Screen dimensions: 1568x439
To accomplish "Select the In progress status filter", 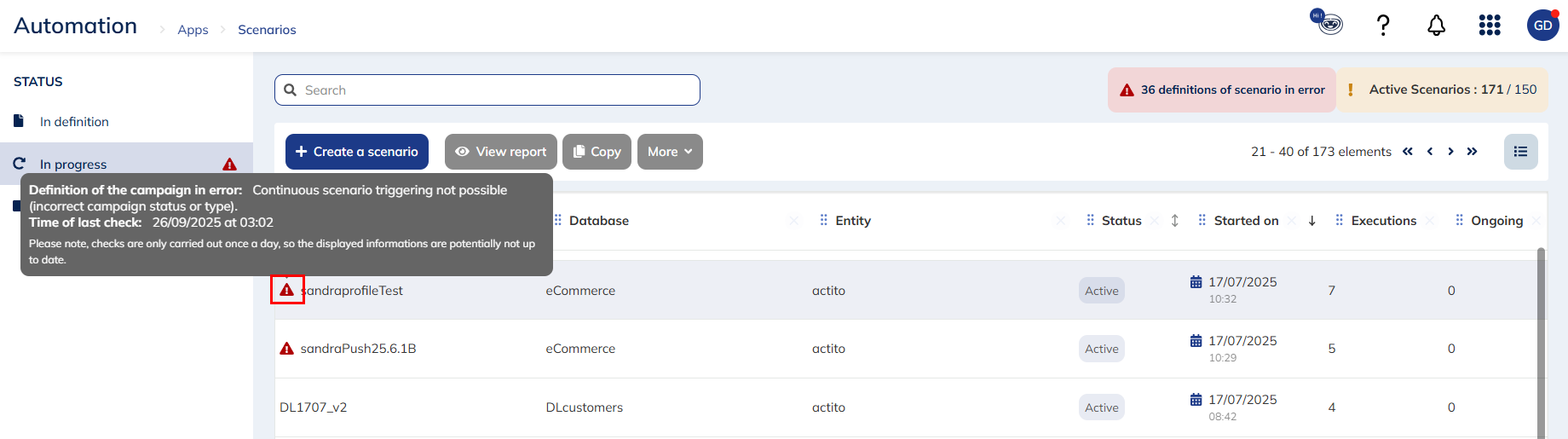I will coord(73,165).
